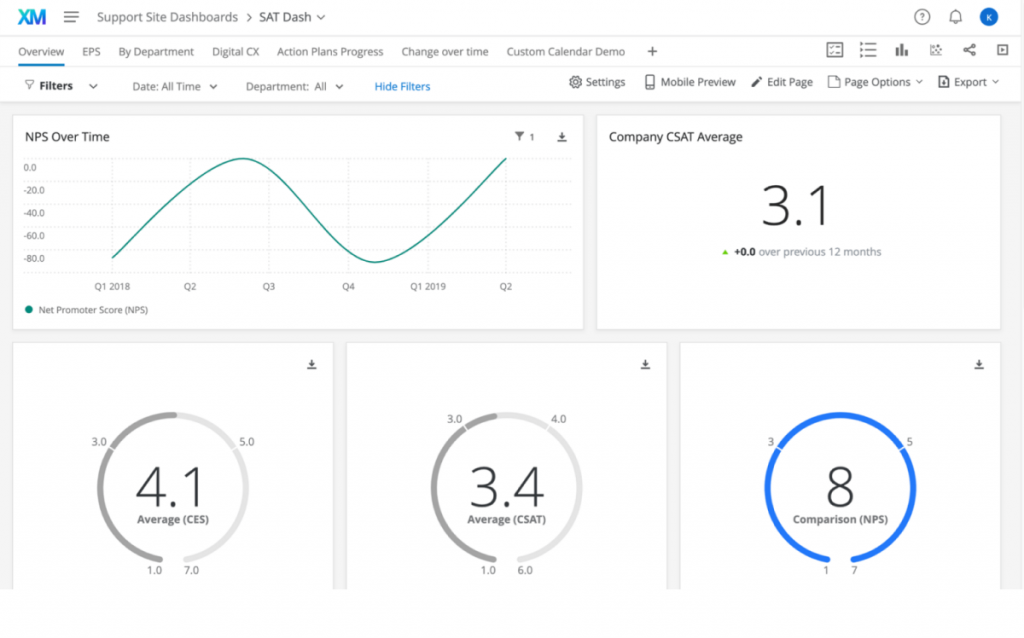Download the NPS Over Time chart
The image size is (1024, 638).
coord(562,137)
